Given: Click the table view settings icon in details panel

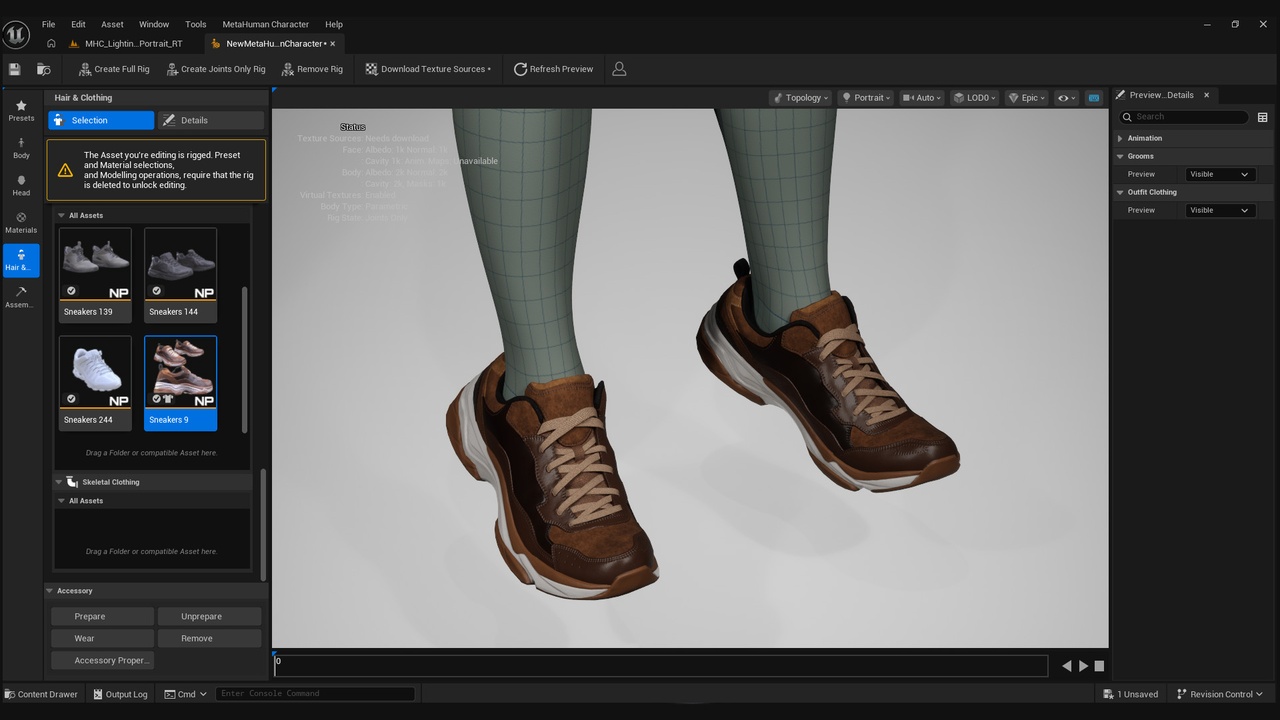Looking at the screenshot, I should 1262,117.
